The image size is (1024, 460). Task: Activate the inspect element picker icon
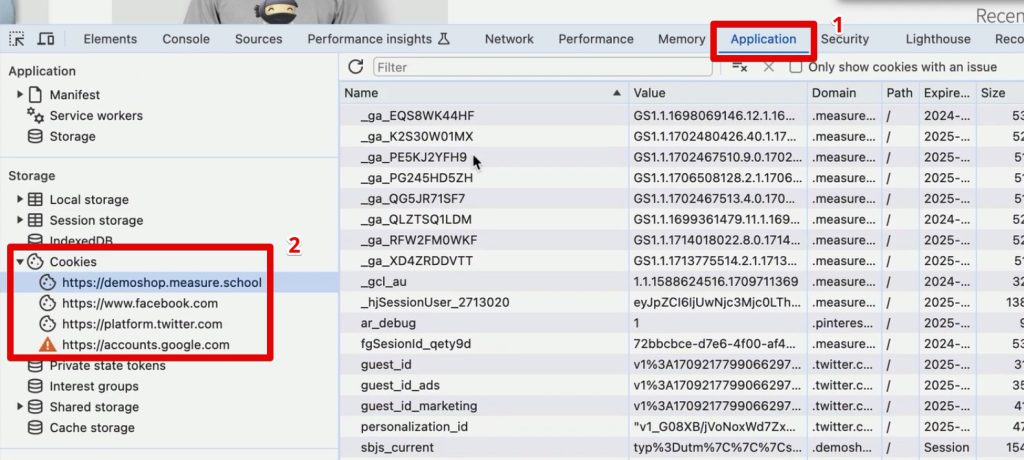tap(17, 39)
